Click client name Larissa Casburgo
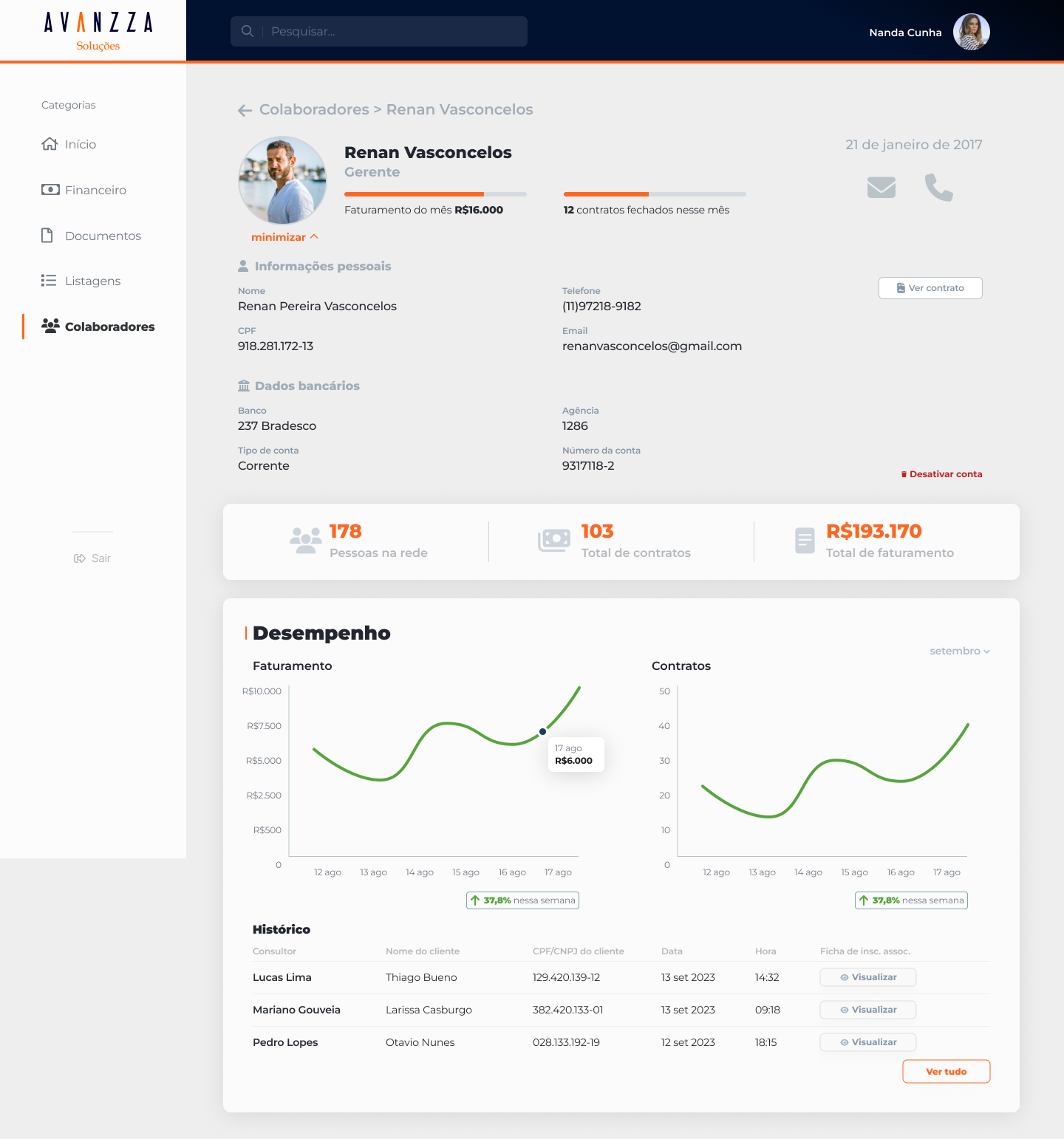 [429, 1010]
